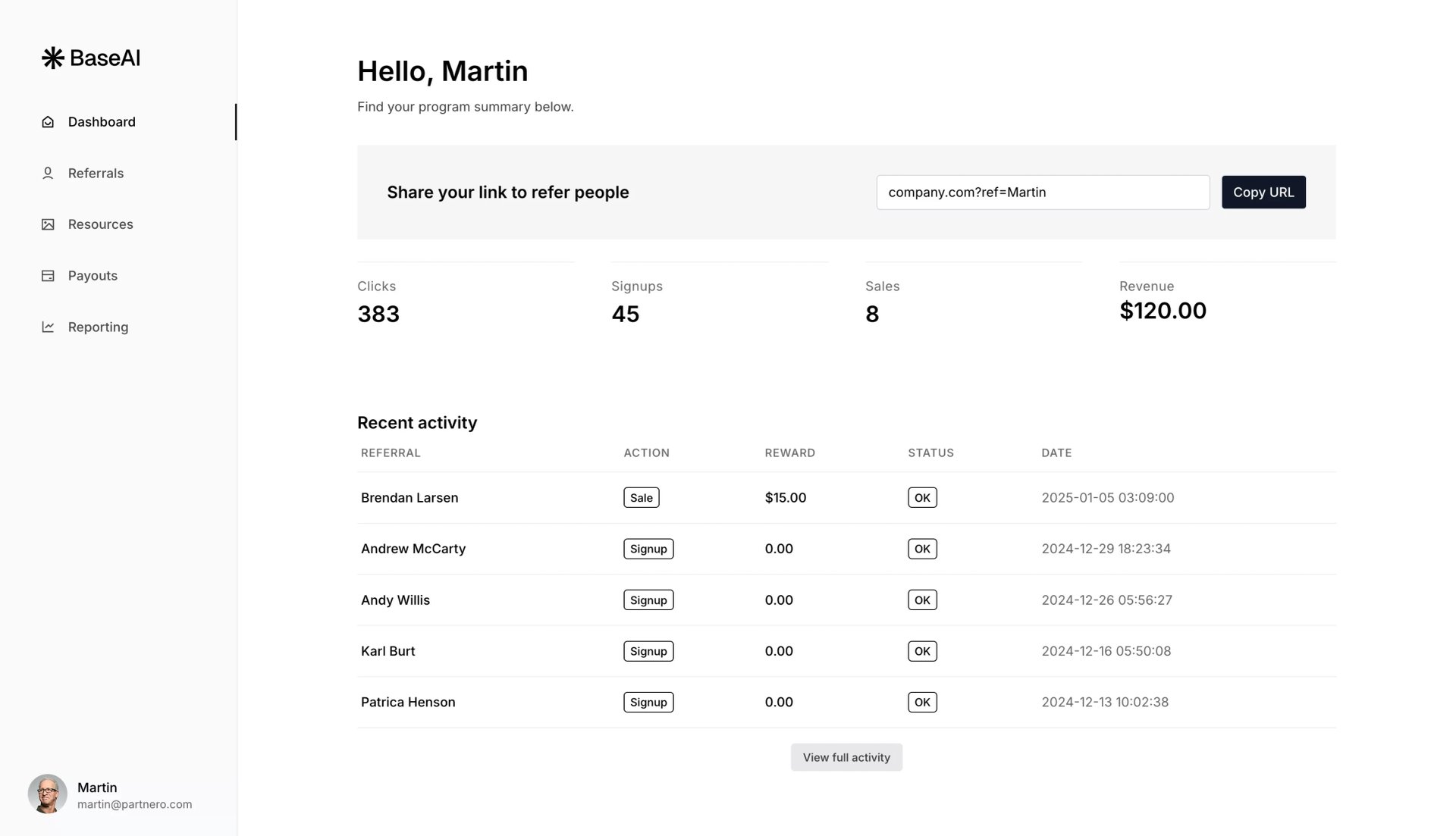1456x836 pixels.
Task: Select the Resources sidebar entry
Action: pyautogui.click(x=100, y=224)
